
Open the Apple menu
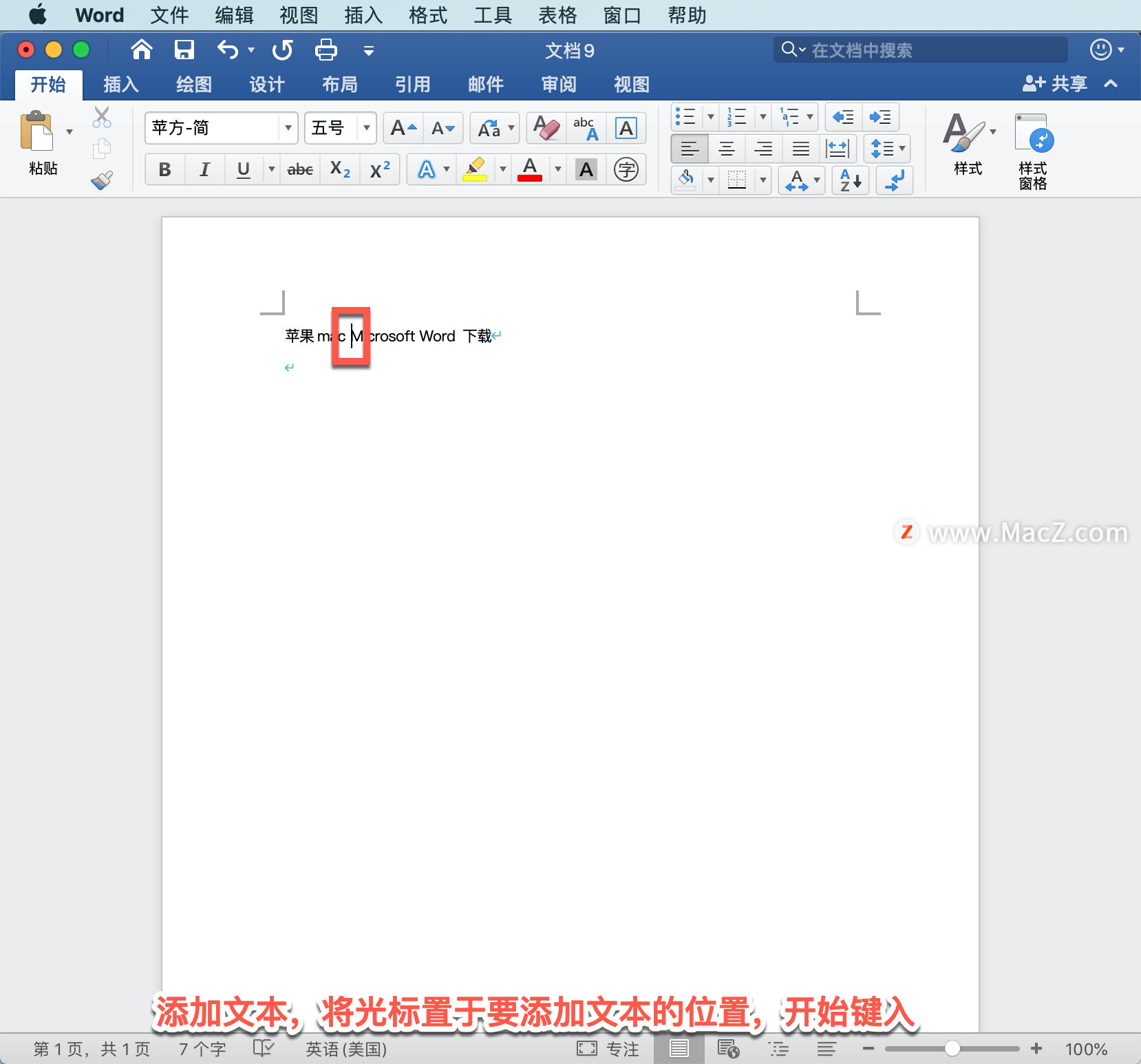[x=38, y=14]
